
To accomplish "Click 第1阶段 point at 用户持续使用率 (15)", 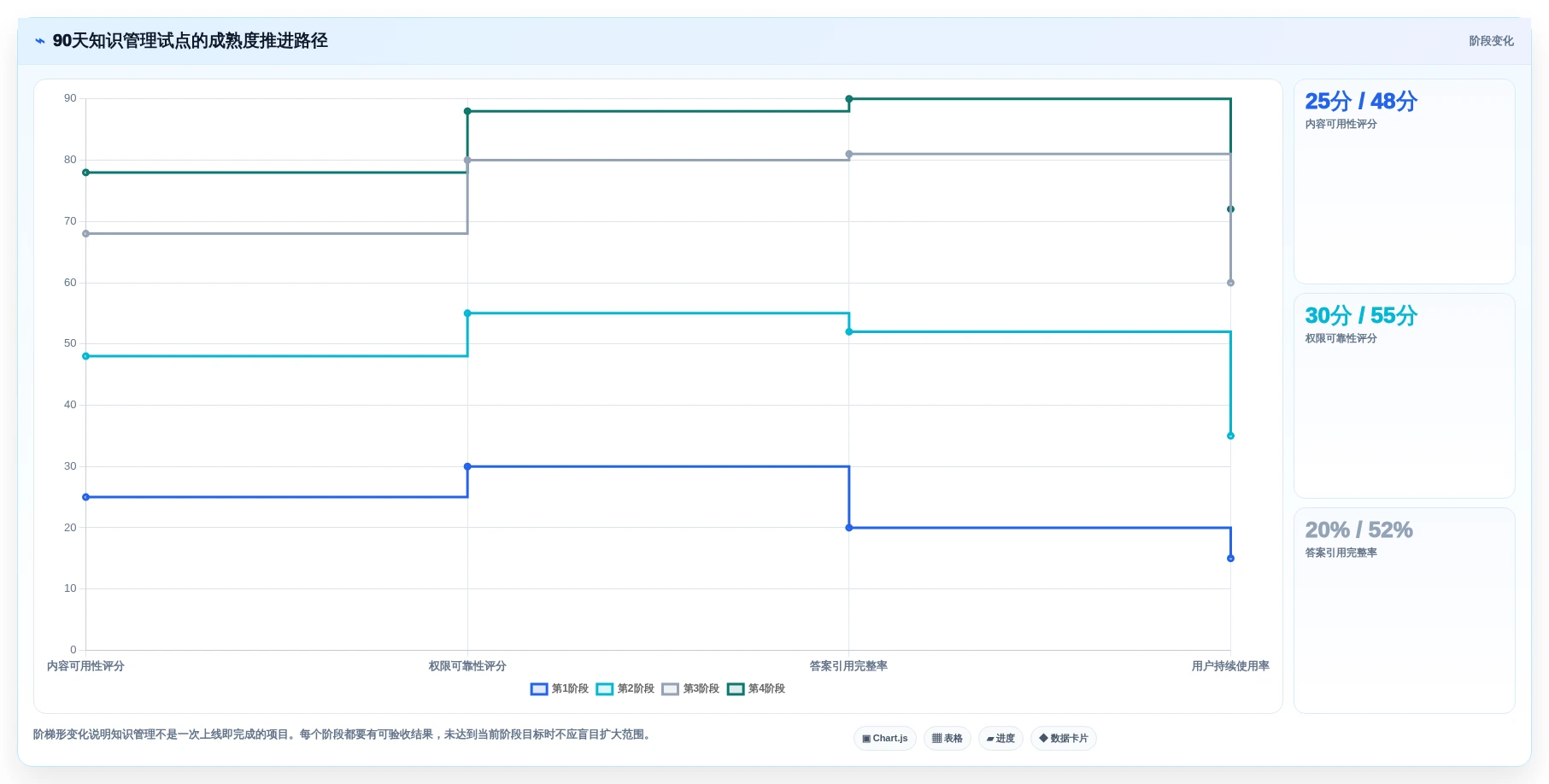I will click(x=1230, y=559).
